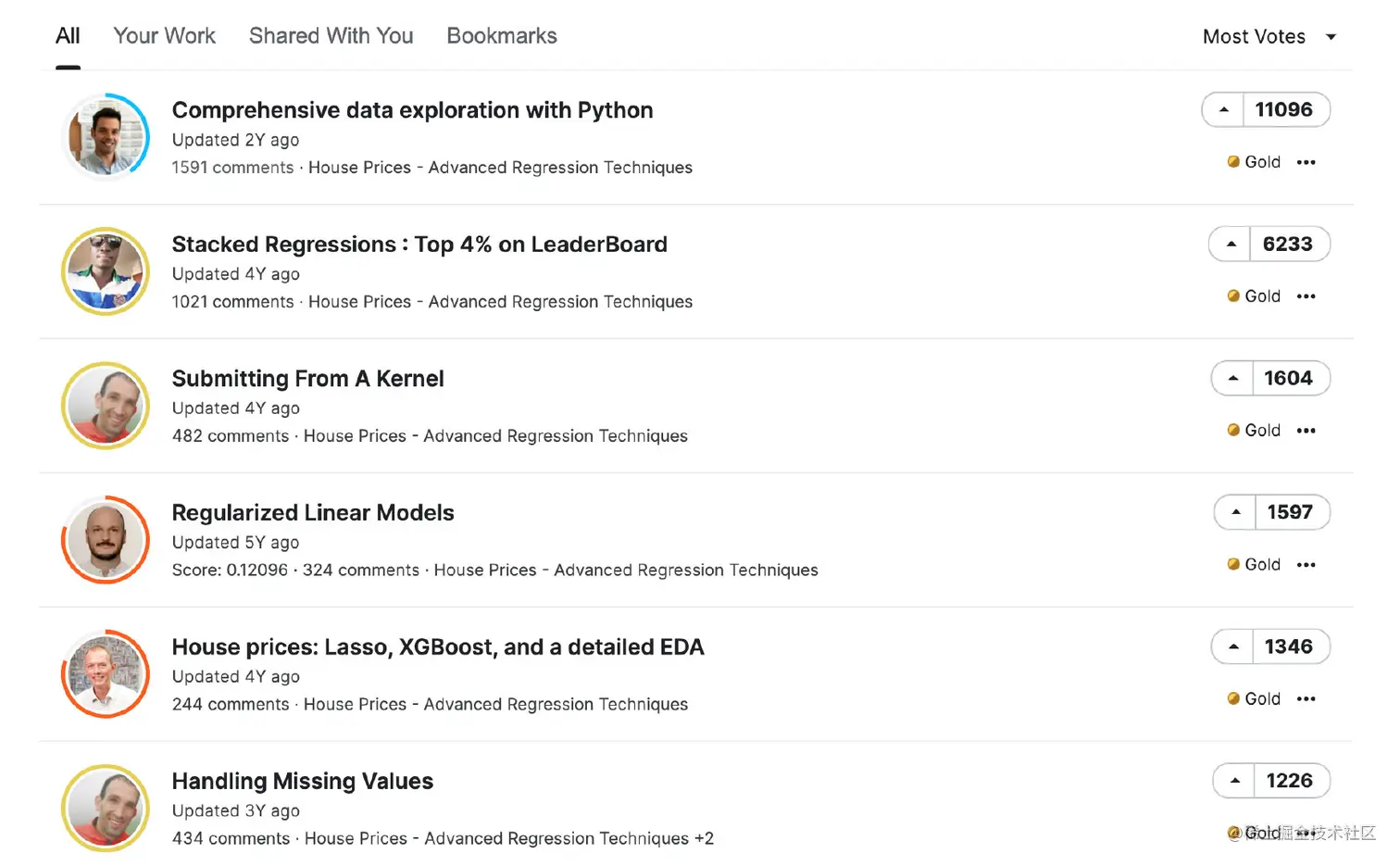Screen dimensions: 1400x866
Task: Upvote Handling Missing Values notebook
Action: coord(1235,781)
